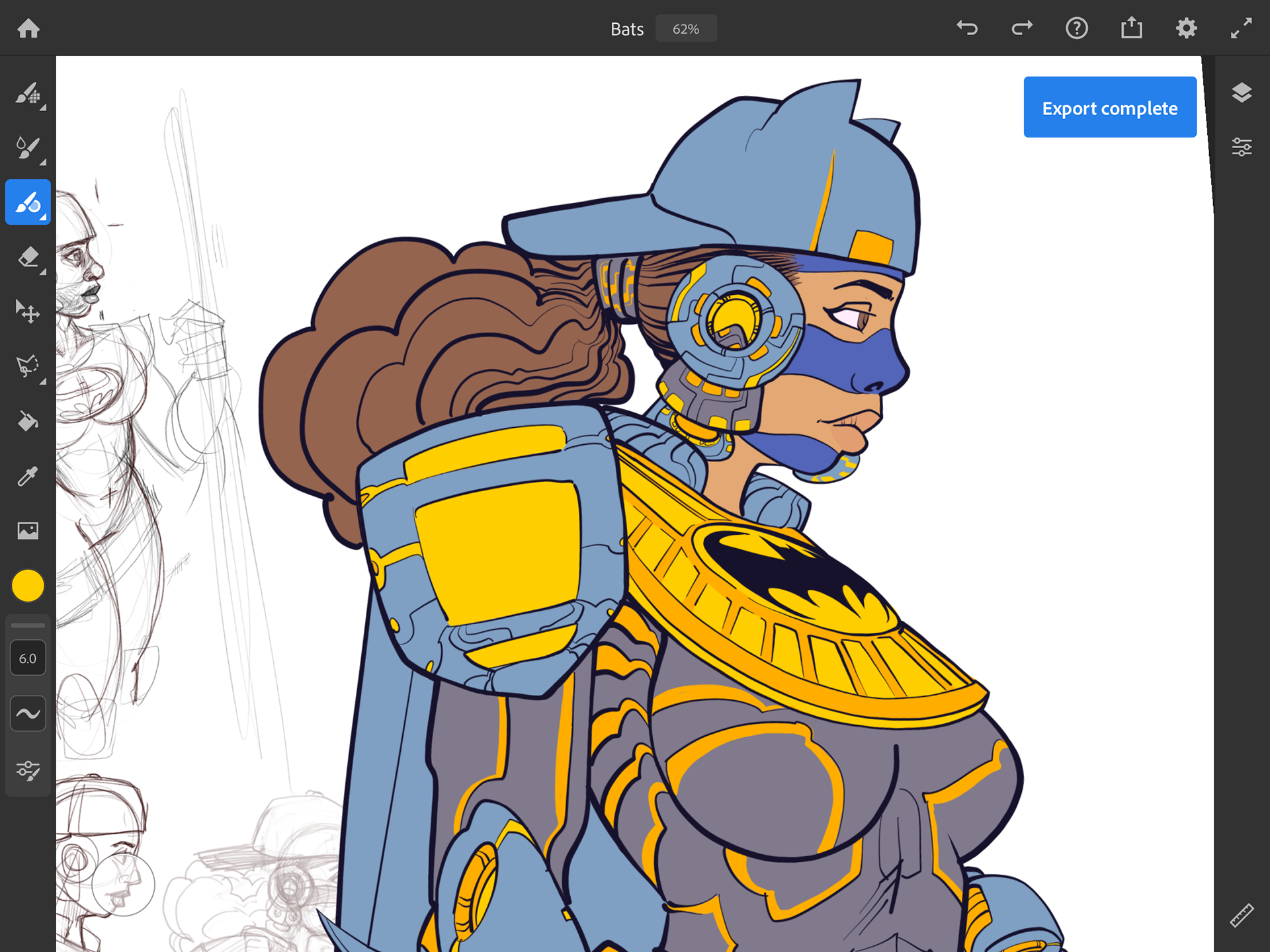Viewport: 1270px width, 952px height.
Task: Select the Eyedropper tool
Action: pos(28,475)
